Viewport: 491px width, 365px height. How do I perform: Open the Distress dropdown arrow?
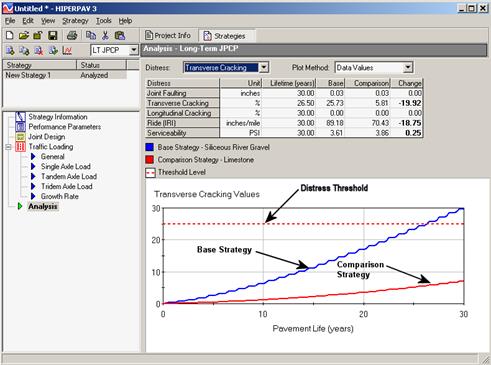(x=264, y=68)
